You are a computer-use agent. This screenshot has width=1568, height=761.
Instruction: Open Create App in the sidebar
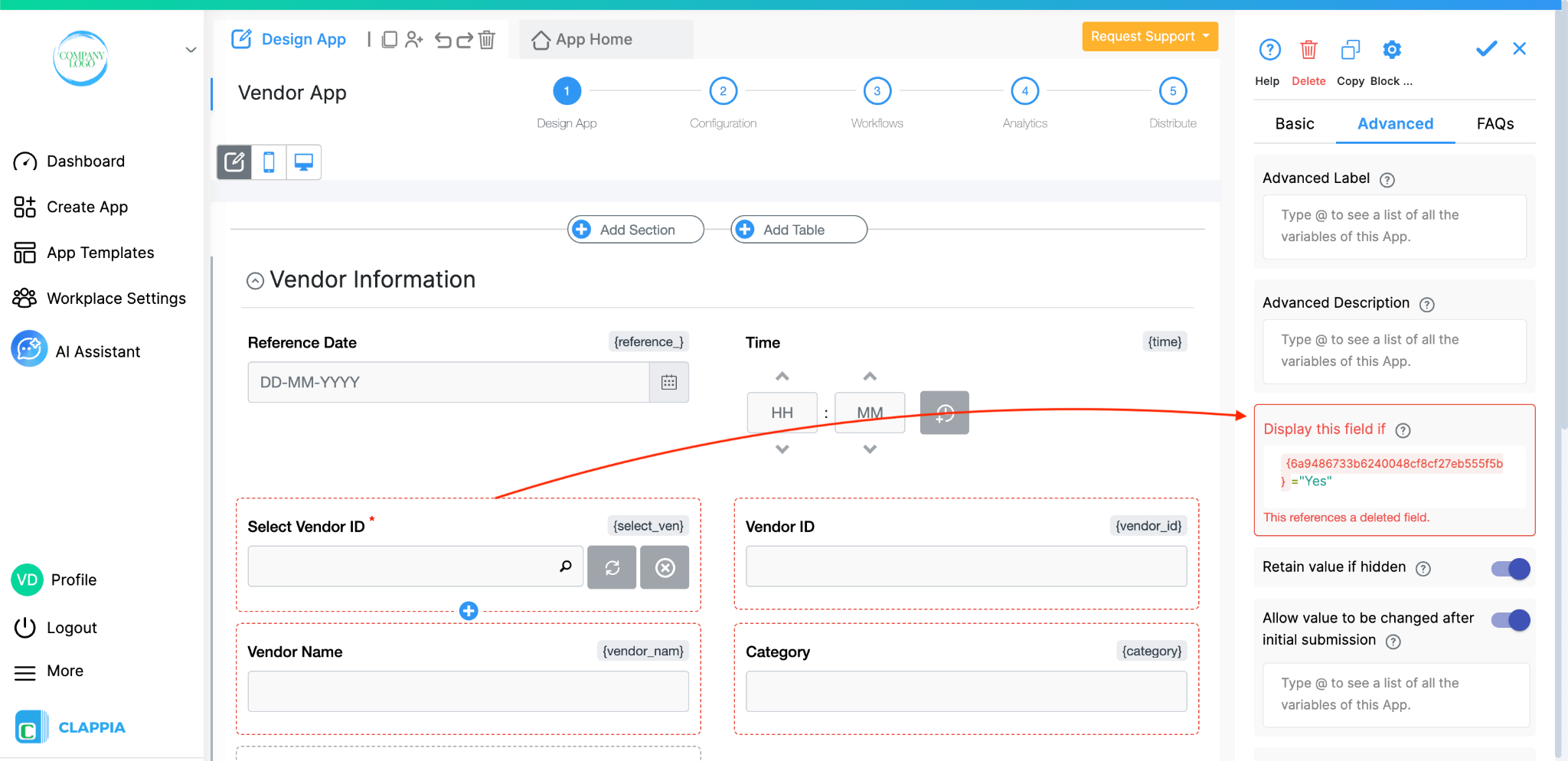70,207
